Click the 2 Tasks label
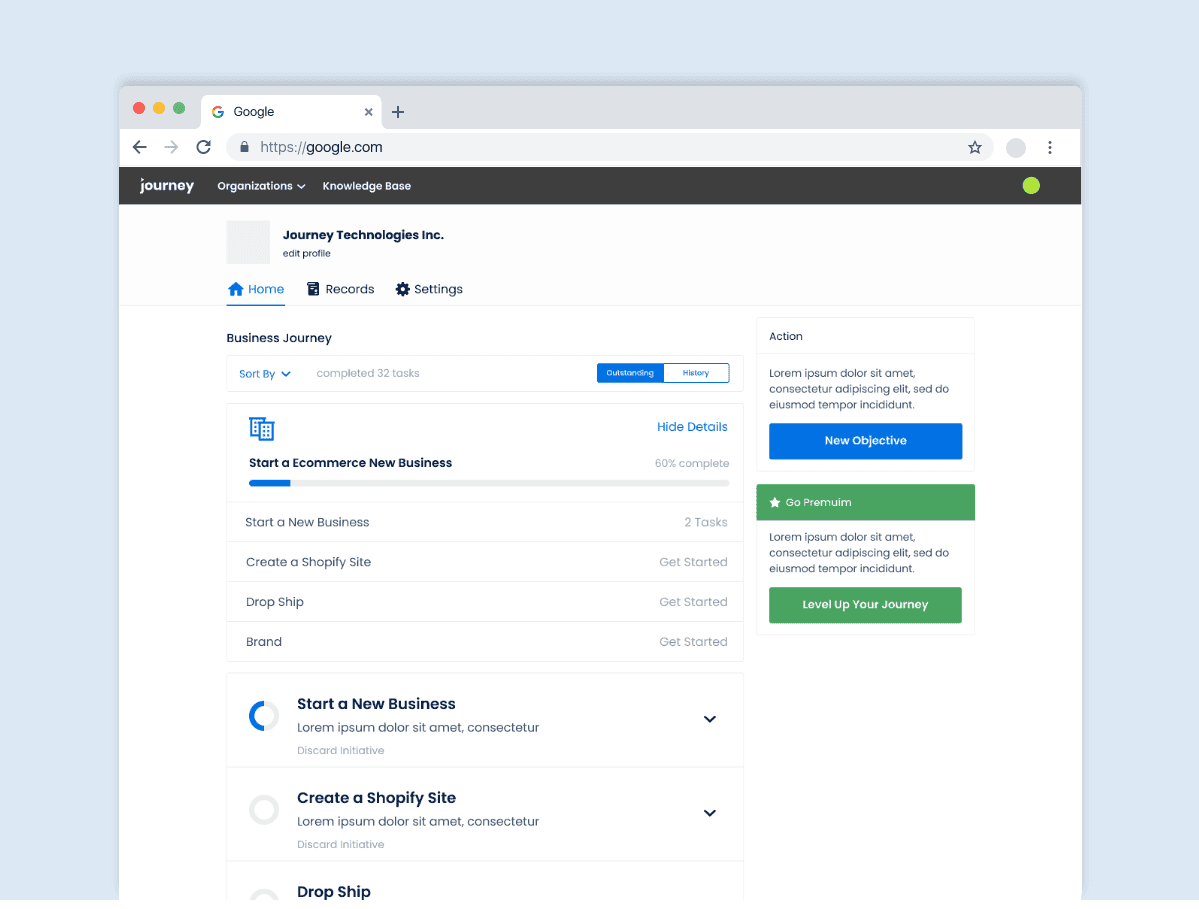This screenshot has height=909, width=1199. pyautogui.click(x=706, y=523)
